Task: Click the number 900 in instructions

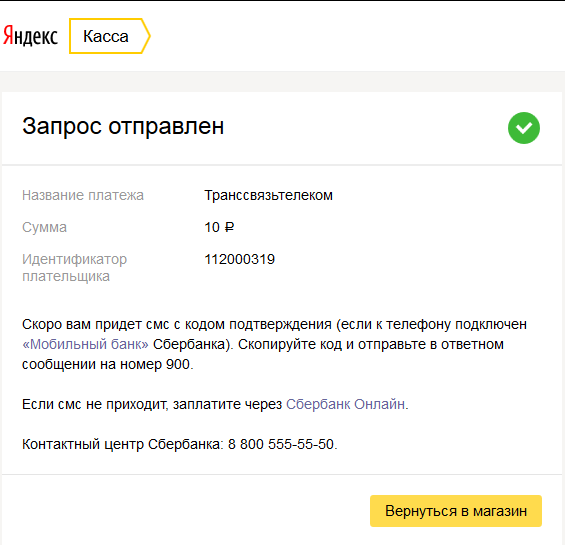Action: tap(178, 364)
